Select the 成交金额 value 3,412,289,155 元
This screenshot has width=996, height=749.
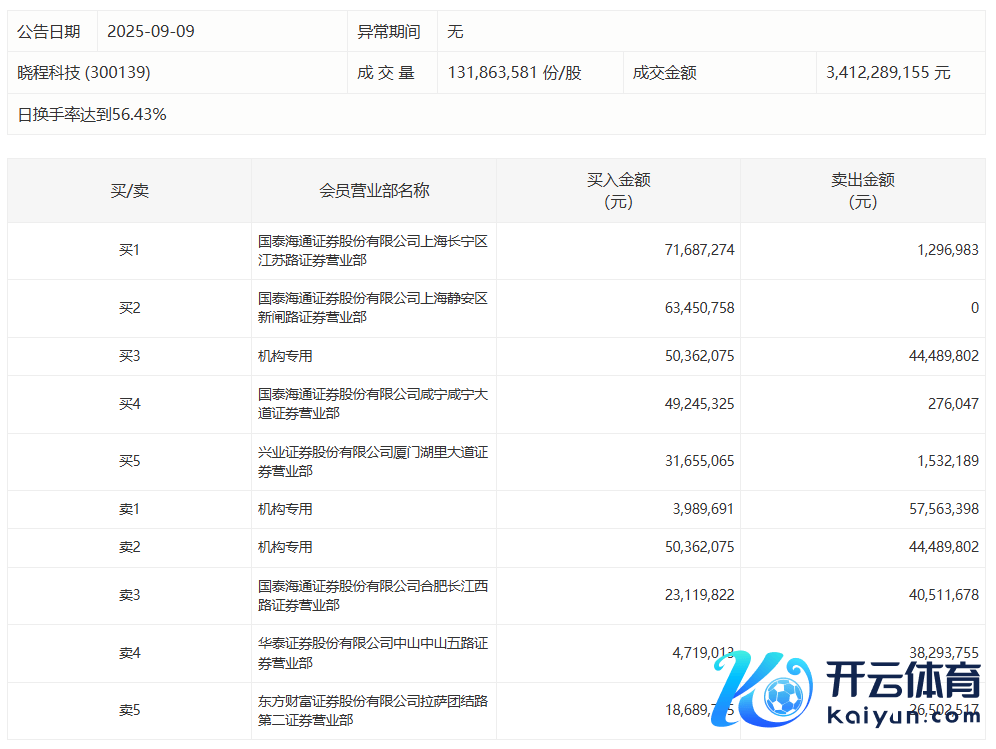888,73
